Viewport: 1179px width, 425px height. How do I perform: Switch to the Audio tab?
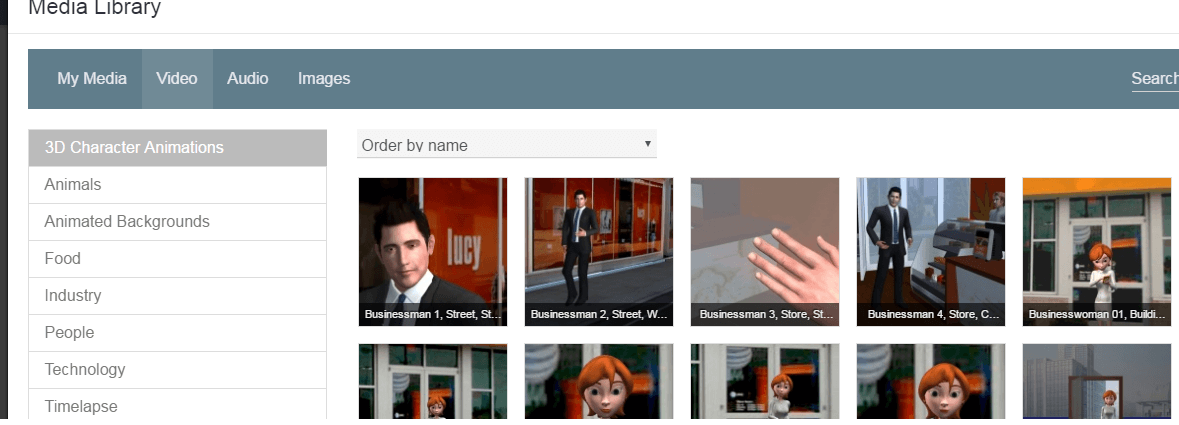pyautogui.click(x=247, y=78)
